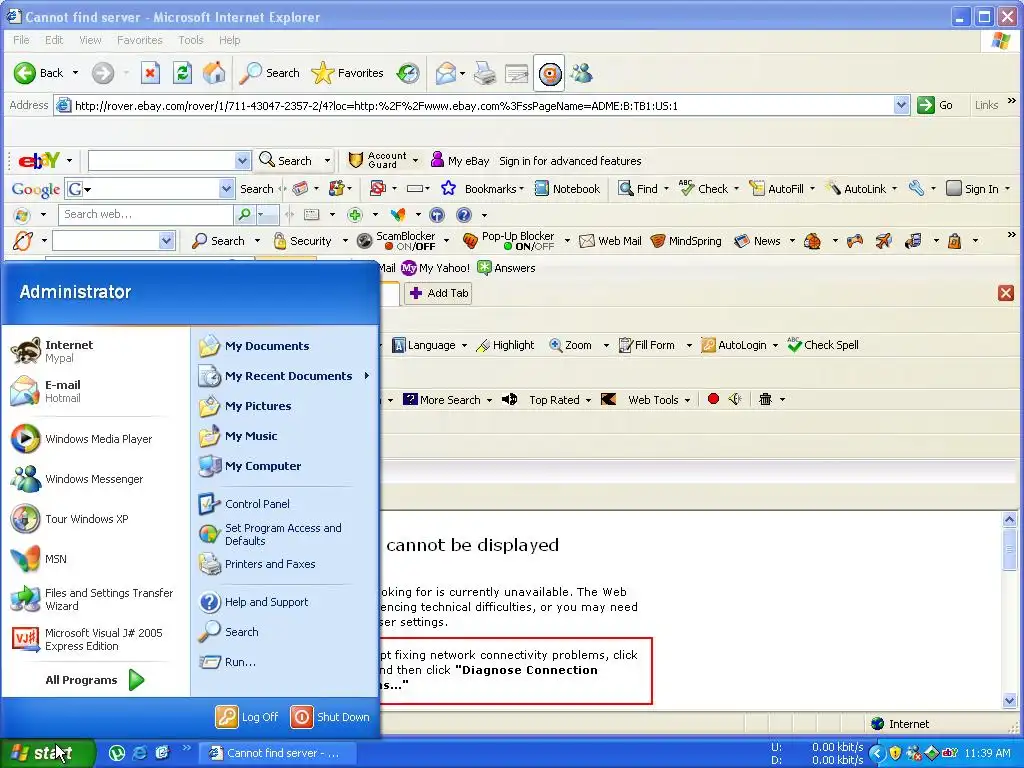Viewport: 1024px width, 768px height.
Task: Open the Language dropdown arrow
Action: click(464, 345)
